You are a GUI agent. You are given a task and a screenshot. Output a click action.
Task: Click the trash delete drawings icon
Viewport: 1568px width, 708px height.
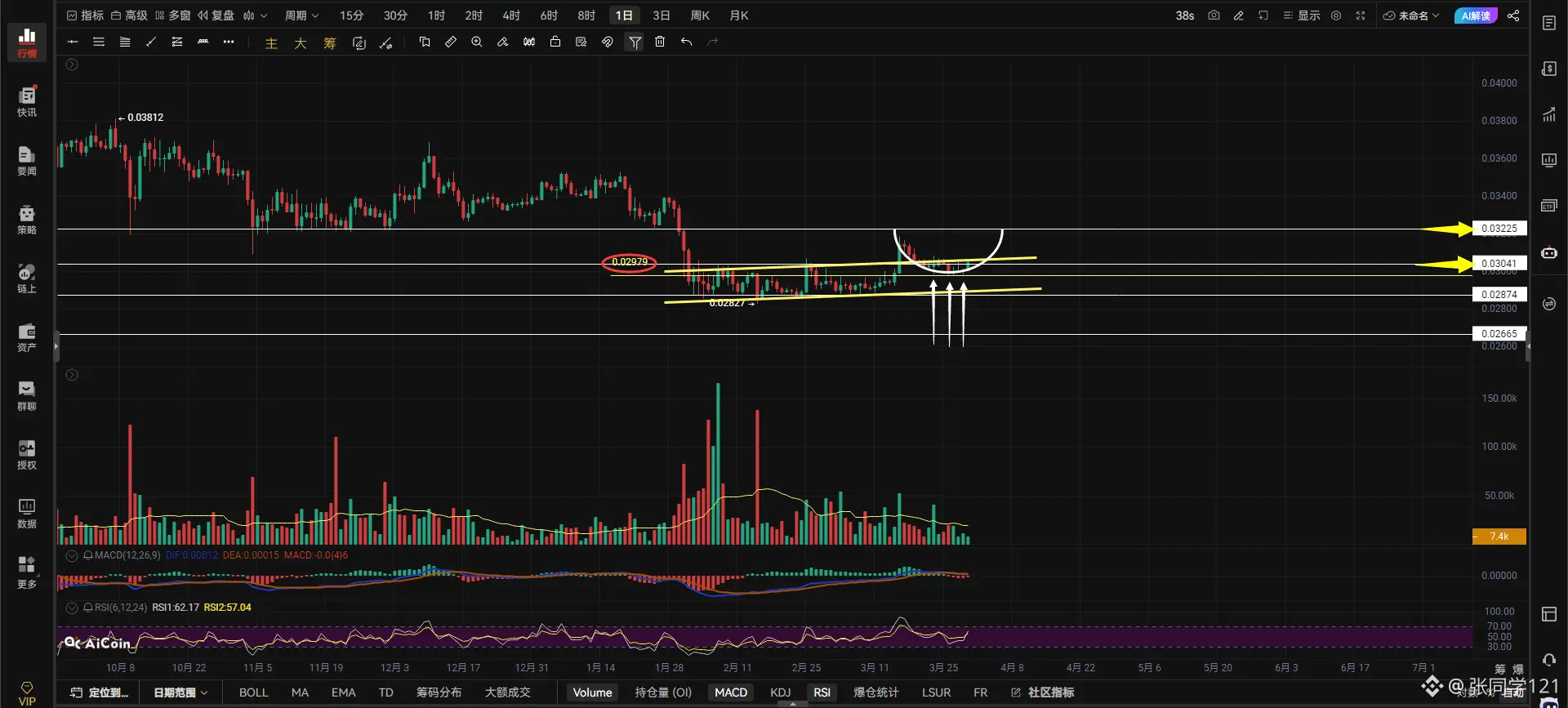click(x=660, y=42)
